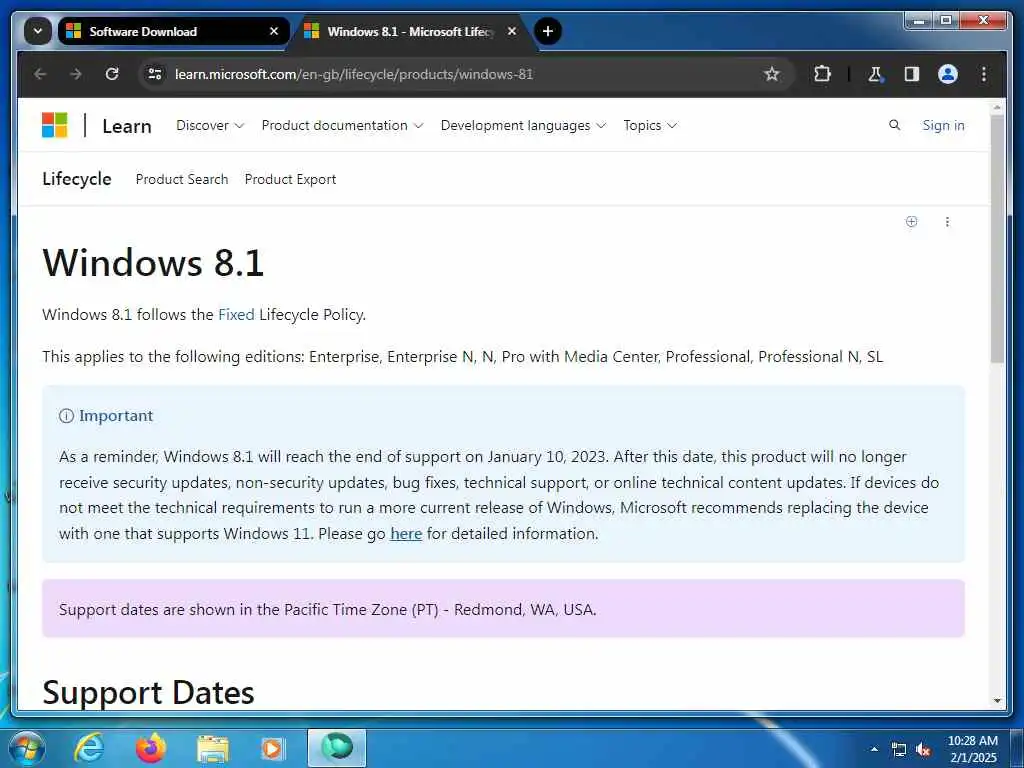This screenshot has height=768, width=1024.
Task: Toggle the browser side panel
Action: (x=912, y=74)
